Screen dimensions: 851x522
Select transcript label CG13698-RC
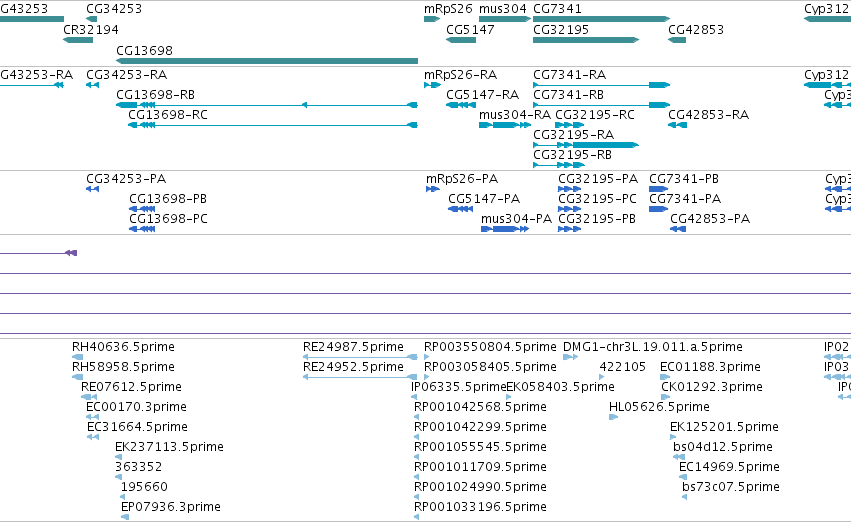(168, 114)
